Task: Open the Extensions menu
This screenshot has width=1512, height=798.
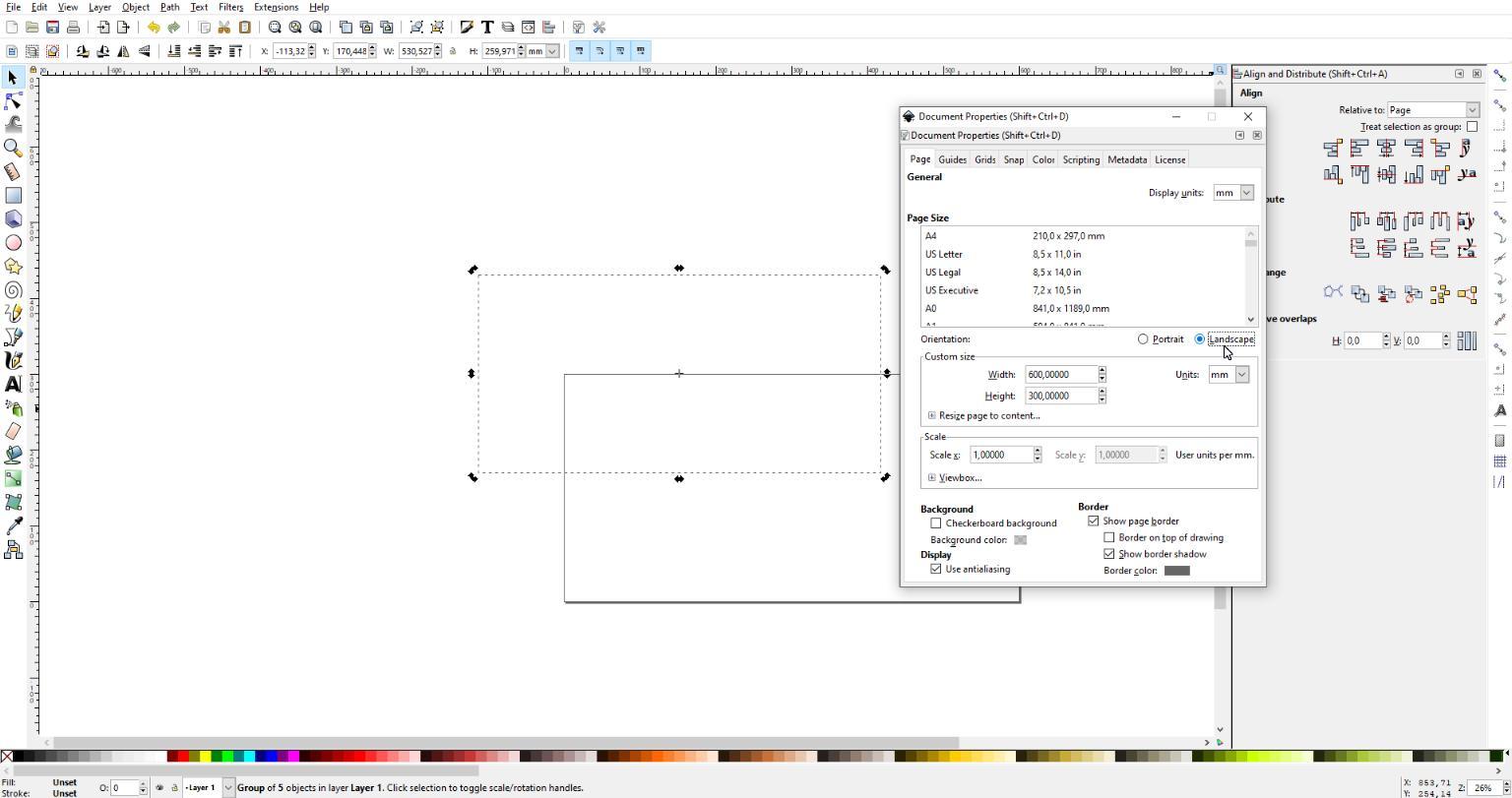Action: 276,7
